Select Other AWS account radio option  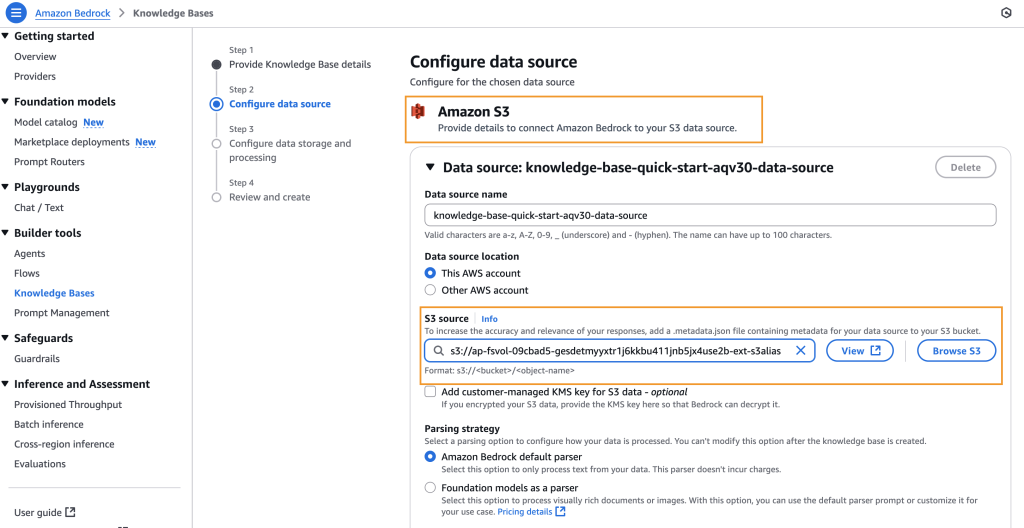point(431,290)
